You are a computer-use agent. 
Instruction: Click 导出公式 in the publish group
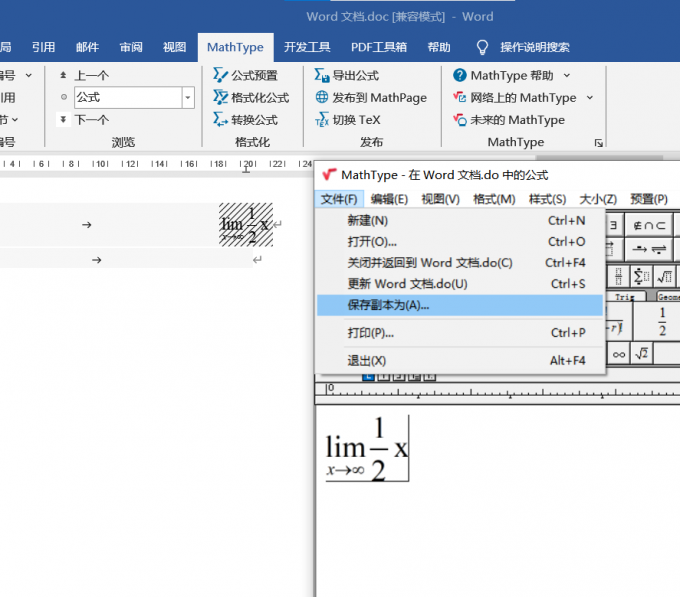[x=322, y=75]
